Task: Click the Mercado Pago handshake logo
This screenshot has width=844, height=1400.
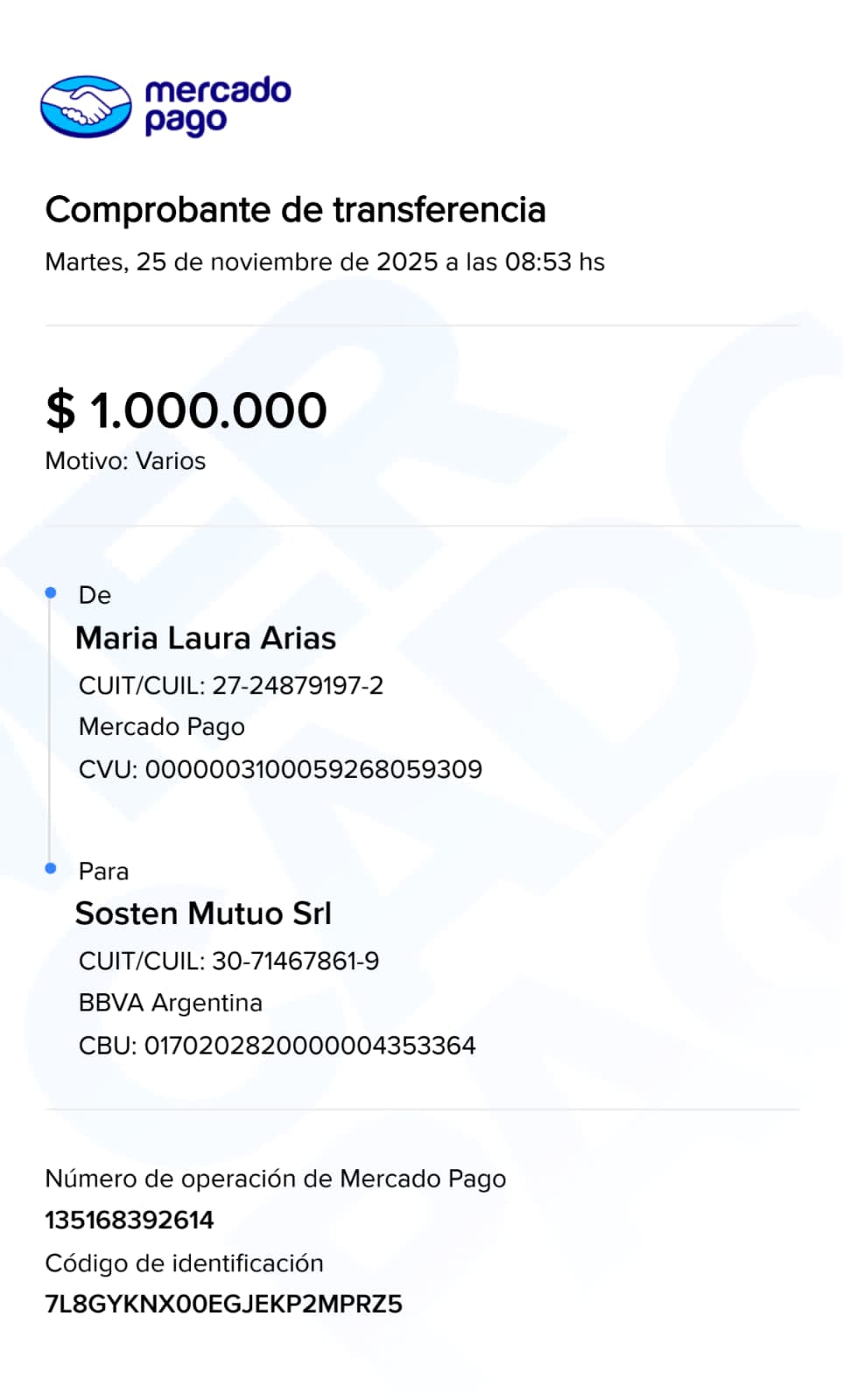Action: point(86,107)
